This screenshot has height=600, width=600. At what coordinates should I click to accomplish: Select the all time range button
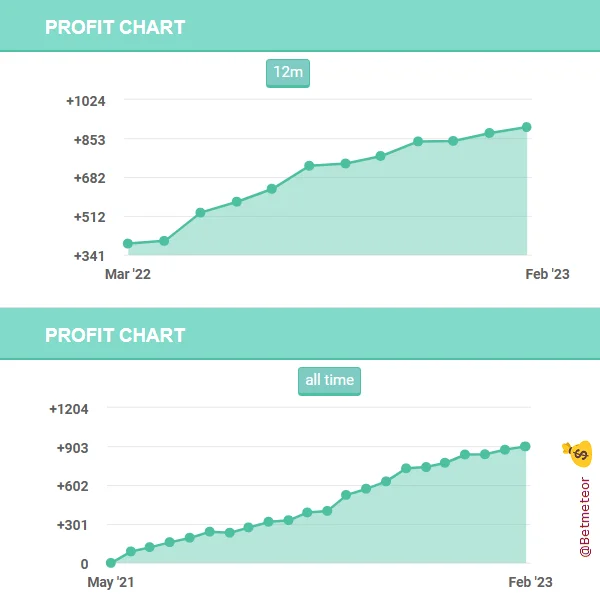click(329, 381)
